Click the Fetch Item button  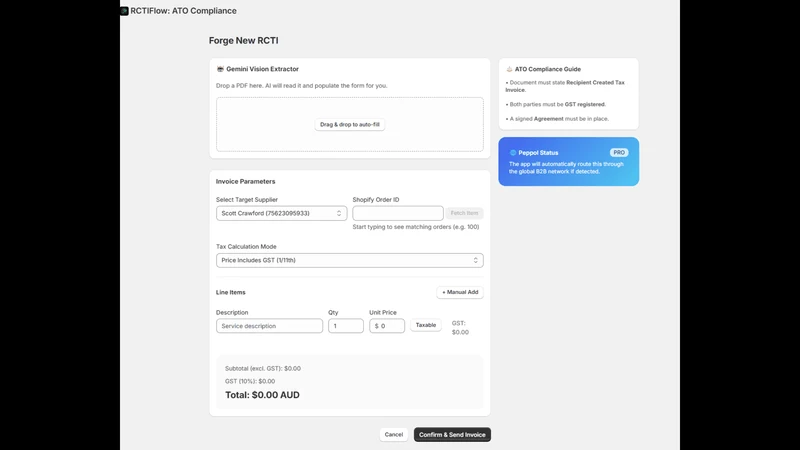click(x=464, y=213)
